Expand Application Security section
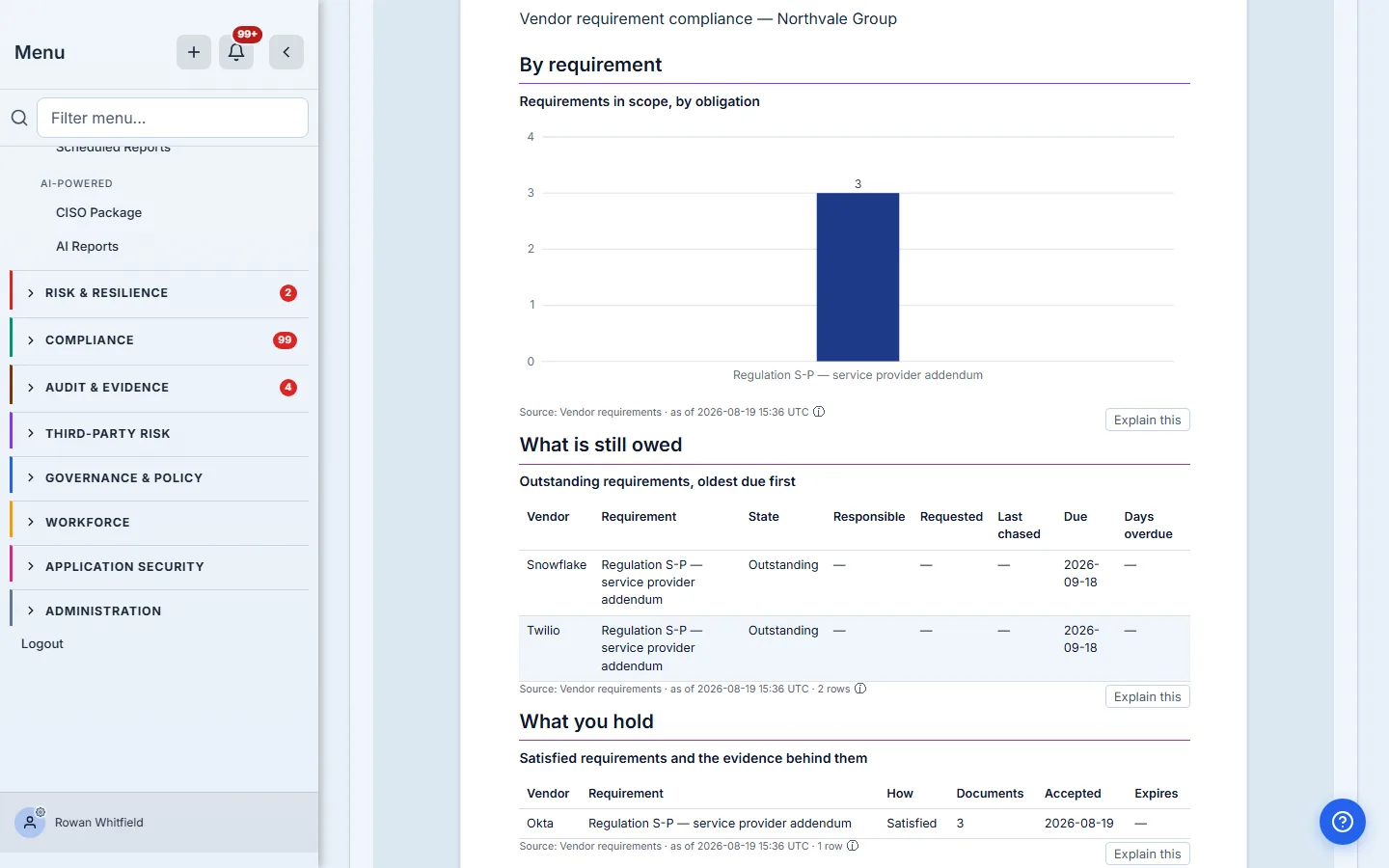The image size is (1389, 868). [159, 567]
